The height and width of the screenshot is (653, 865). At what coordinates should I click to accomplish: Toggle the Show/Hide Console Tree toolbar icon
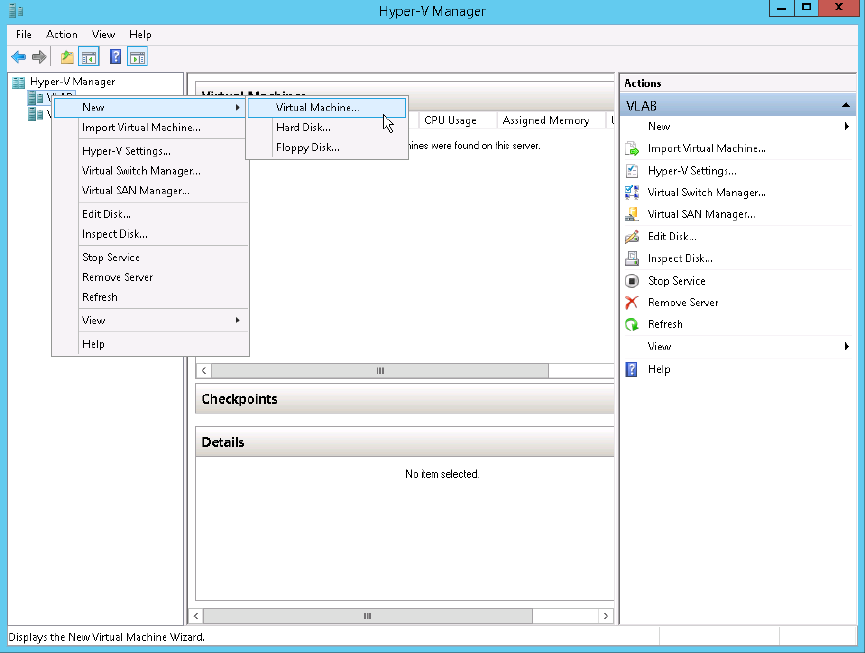click(x=89, y=57)
